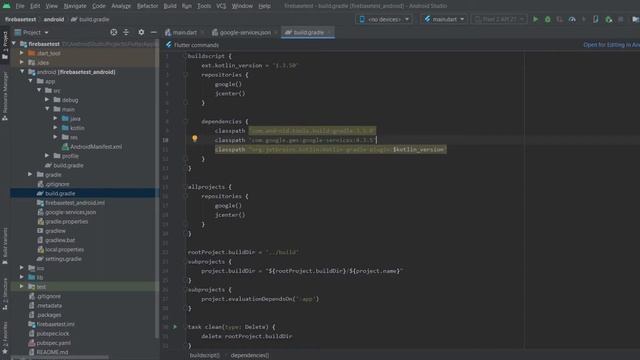640x360 pixels.
Task: Click the intention lightbulb in the editor gutter
Action: tap(195, 139)
